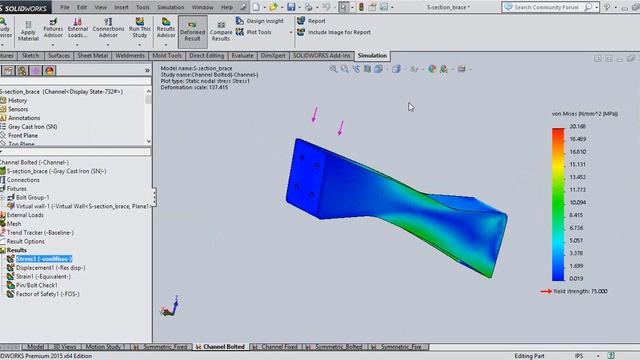This screenshot has width=640, height=360.
Task: Open the Save icon's dropdown arrow
Action: [299, 7]
